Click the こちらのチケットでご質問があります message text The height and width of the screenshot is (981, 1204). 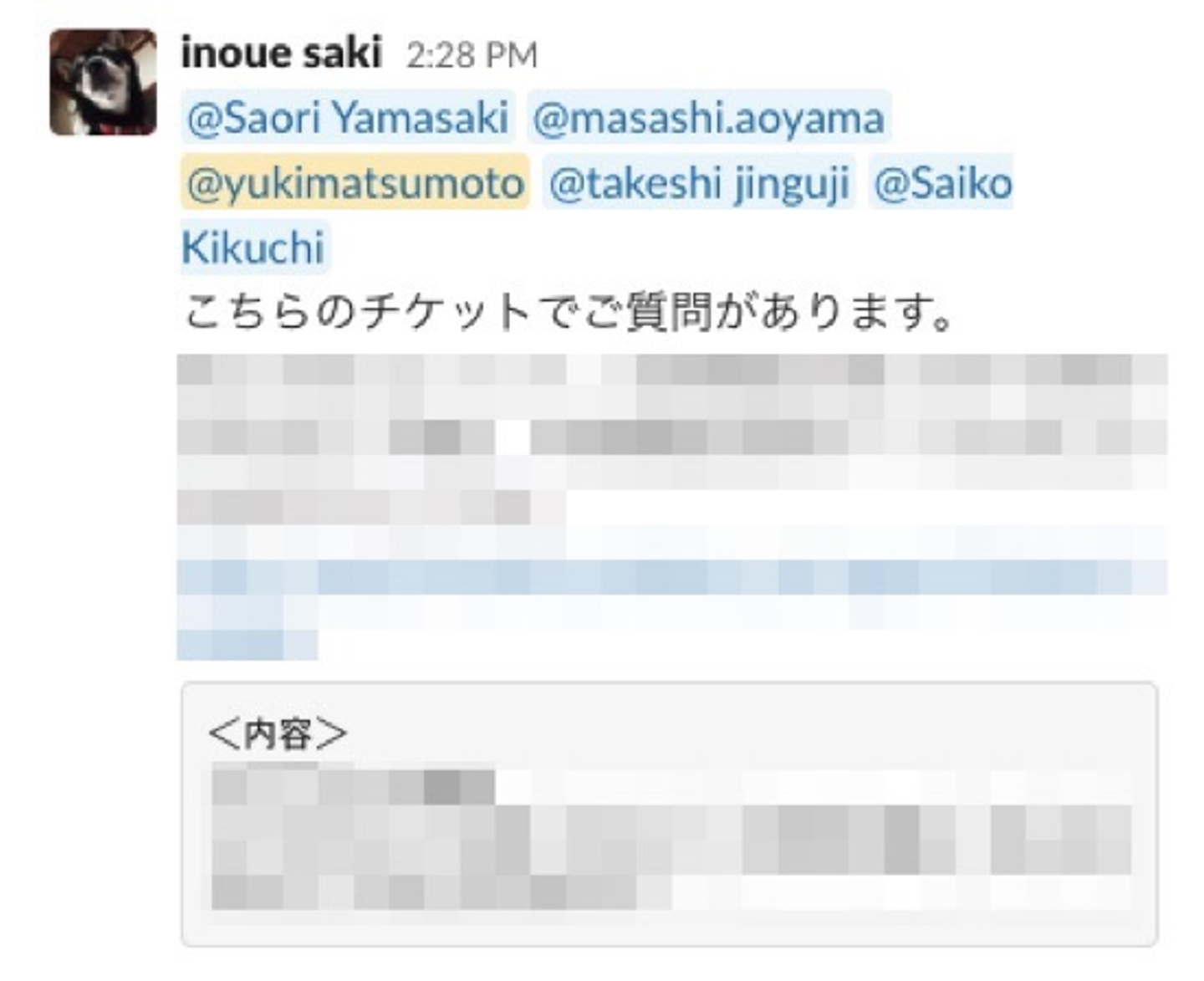coord(569,313)
